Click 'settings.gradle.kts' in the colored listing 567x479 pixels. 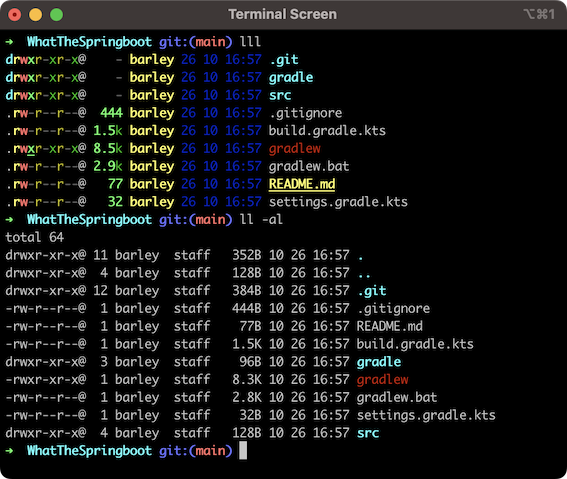pyautogui.click(x=338, y=202)
